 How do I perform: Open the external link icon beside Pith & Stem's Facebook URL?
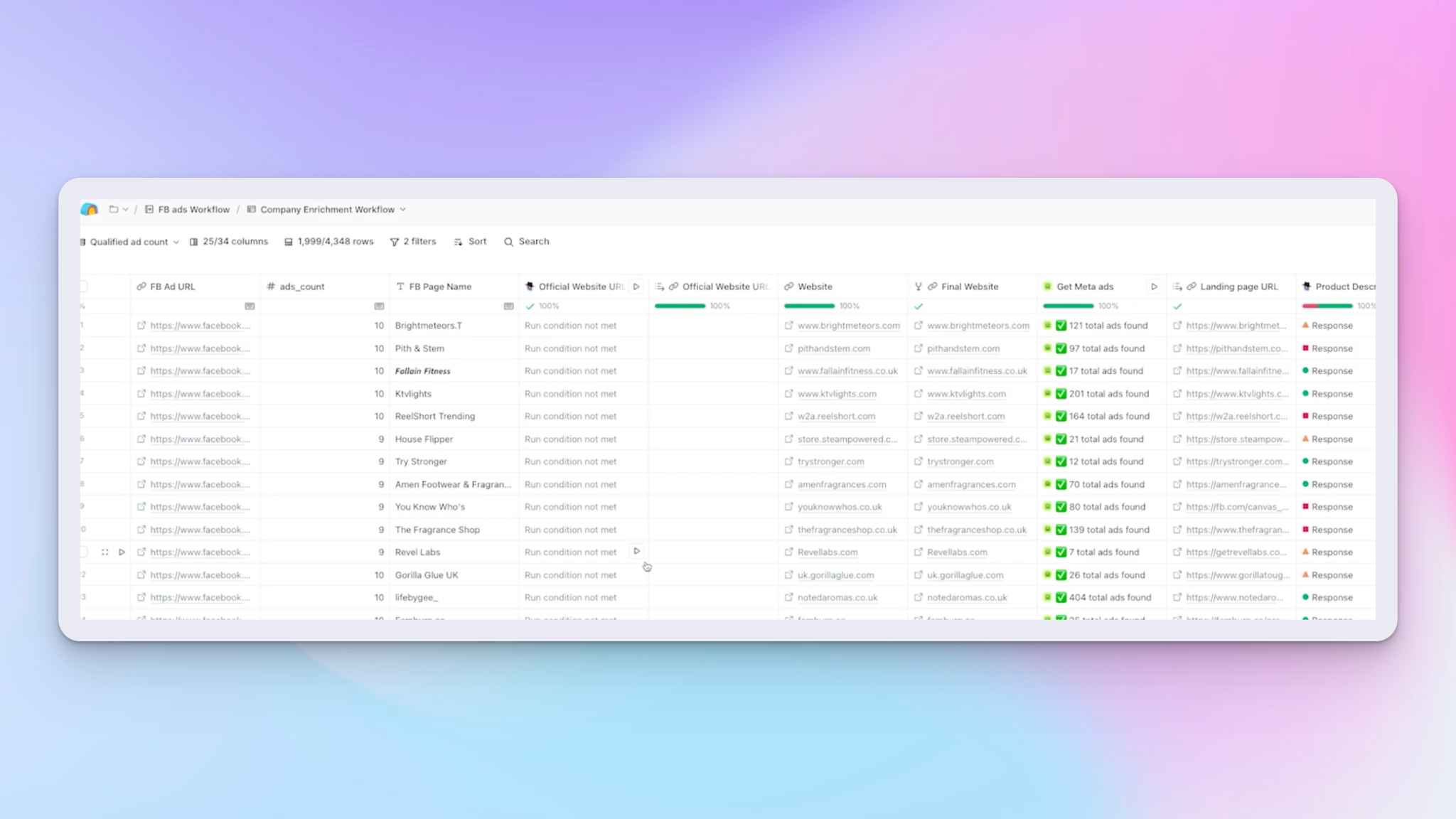pyautogui.click(x=141, y=348)
